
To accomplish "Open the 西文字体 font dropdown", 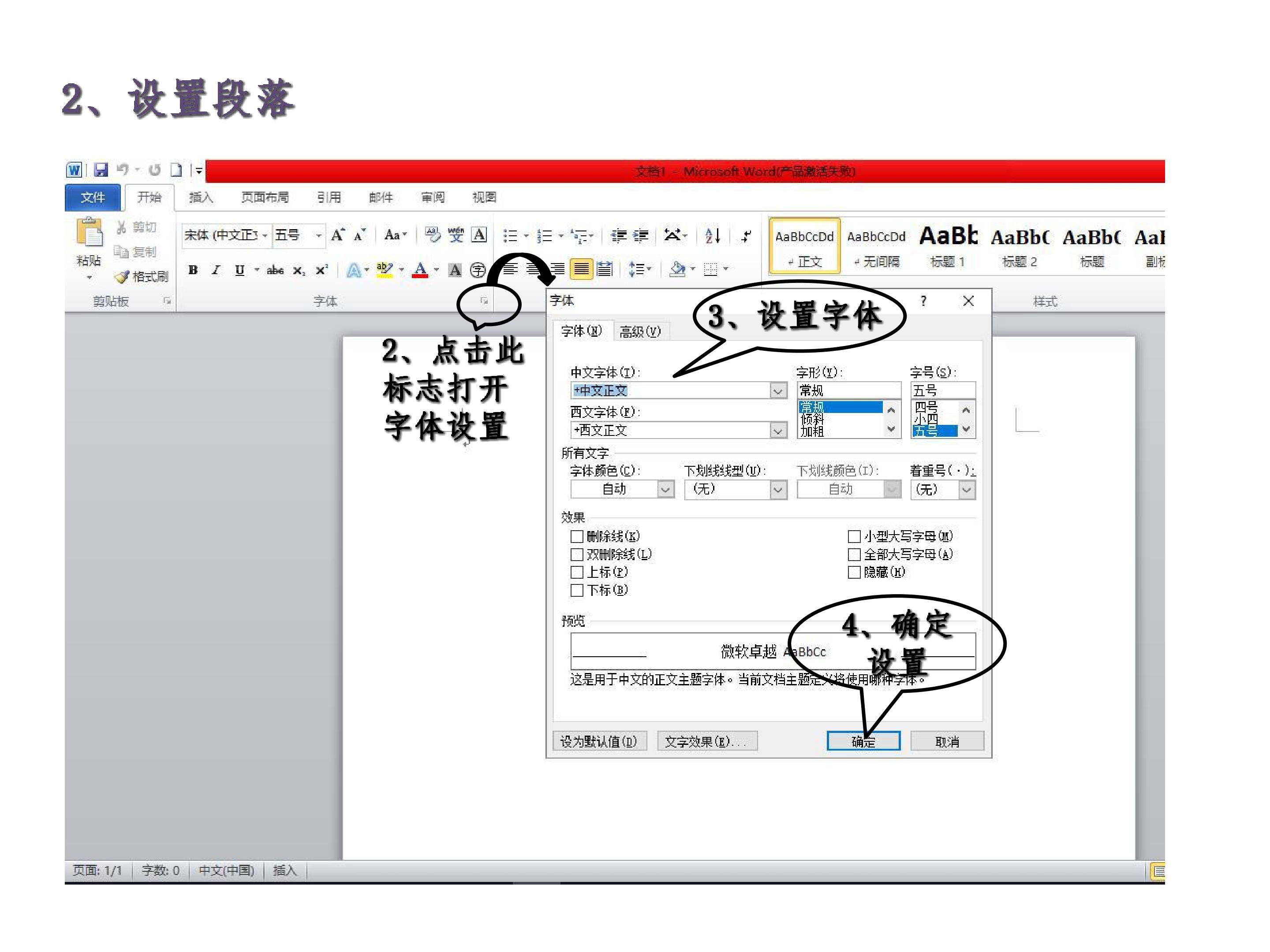I will click(778, 430).
